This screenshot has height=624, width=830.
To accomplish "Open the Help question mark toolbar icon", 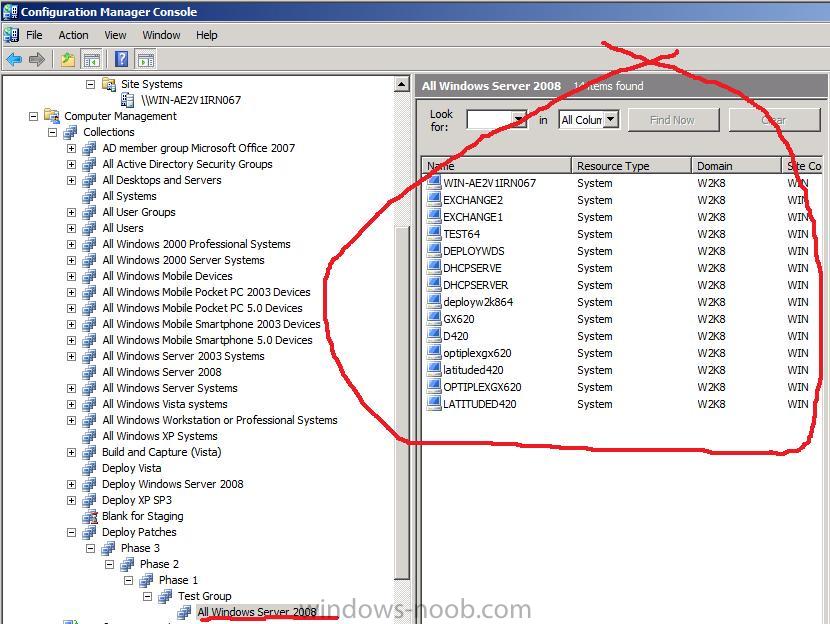I will tap(121, 59).
